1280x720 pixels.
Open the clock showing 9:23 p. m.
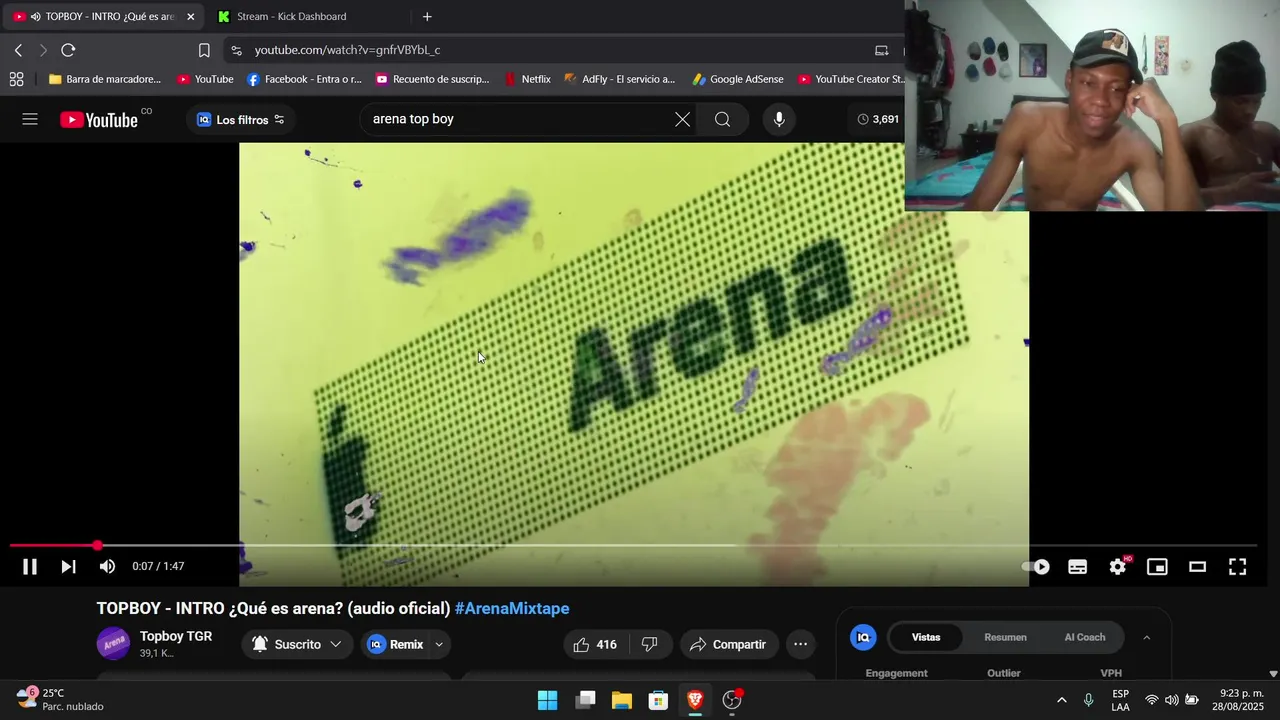pyautogui.click(x=1240, y=700)
